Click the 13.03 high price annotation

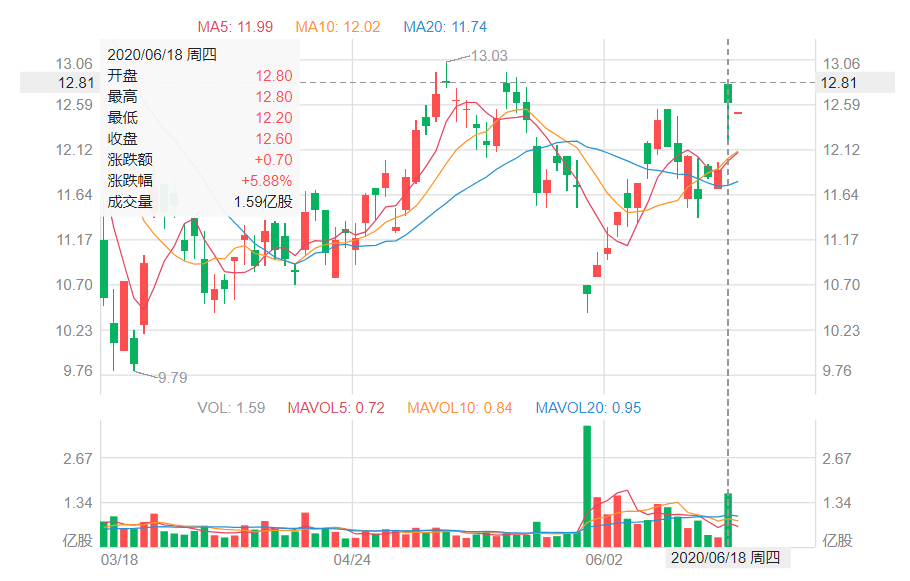pos(489,56)
